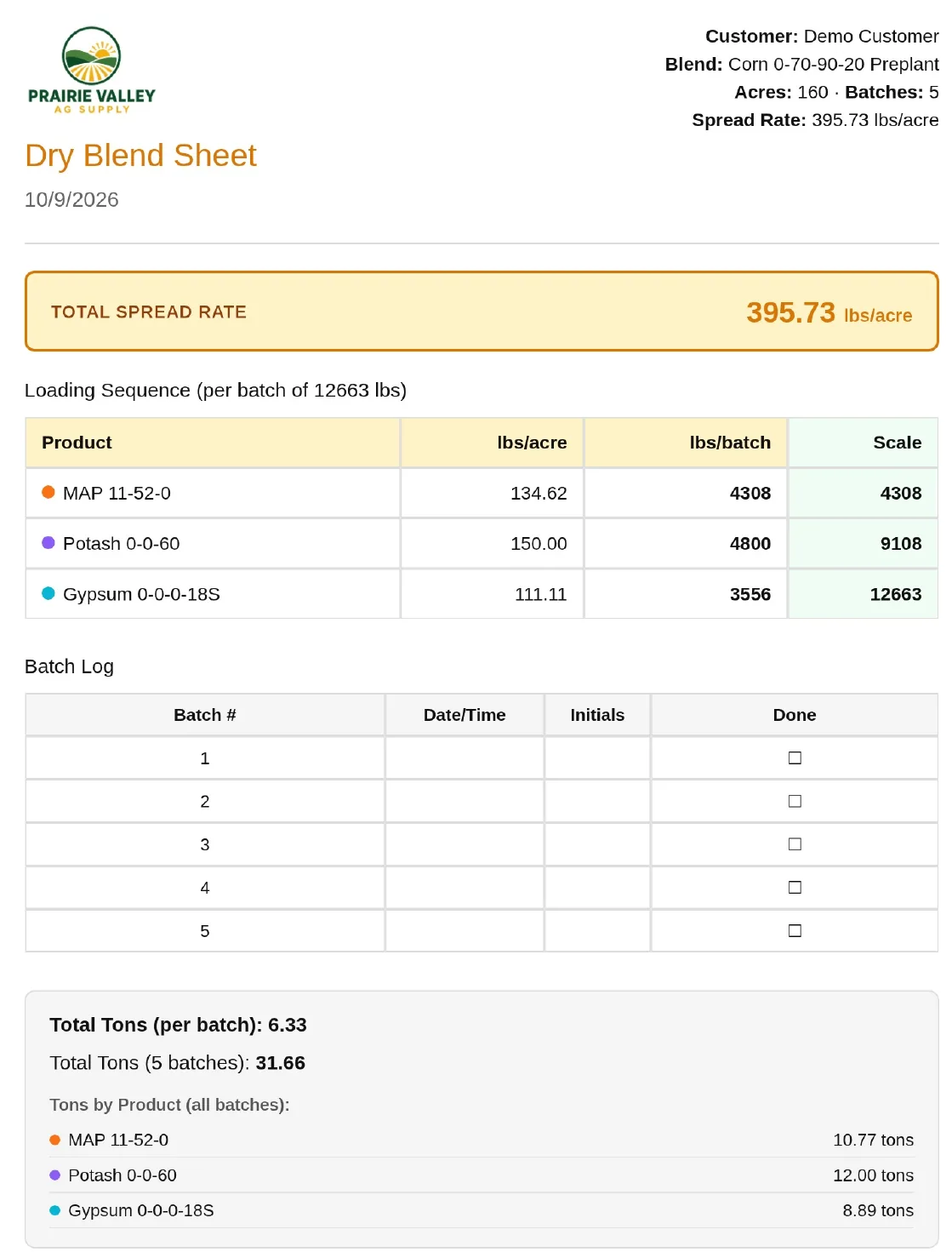Screen dimensions: 952x1252
Task: Click the teal dot beside Gypsum in Loading Sequence
Action: (x=48, y=593)
